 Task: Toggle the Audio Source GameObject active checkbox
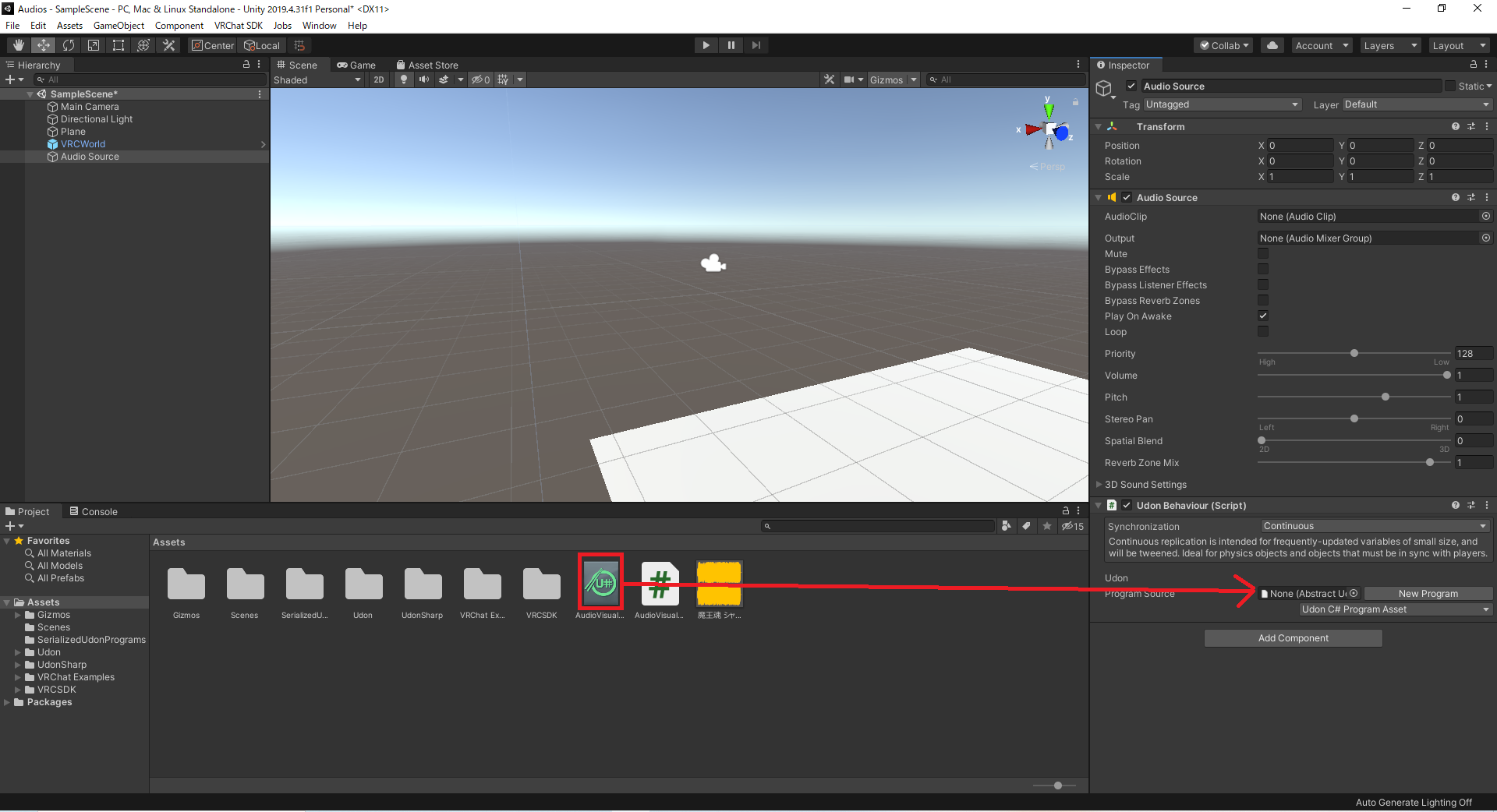[x=1131, y=86]
